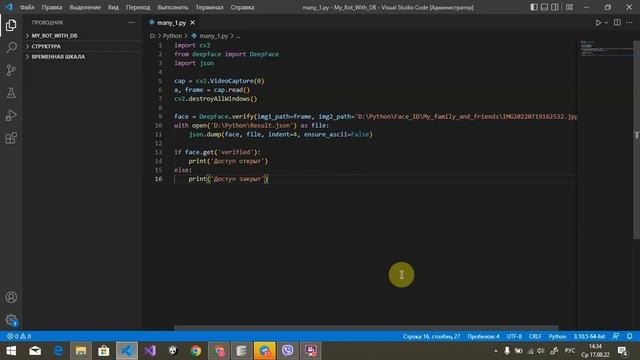Open the Файл menu
The width and height of the screenshot is (640, 360).
27,7
